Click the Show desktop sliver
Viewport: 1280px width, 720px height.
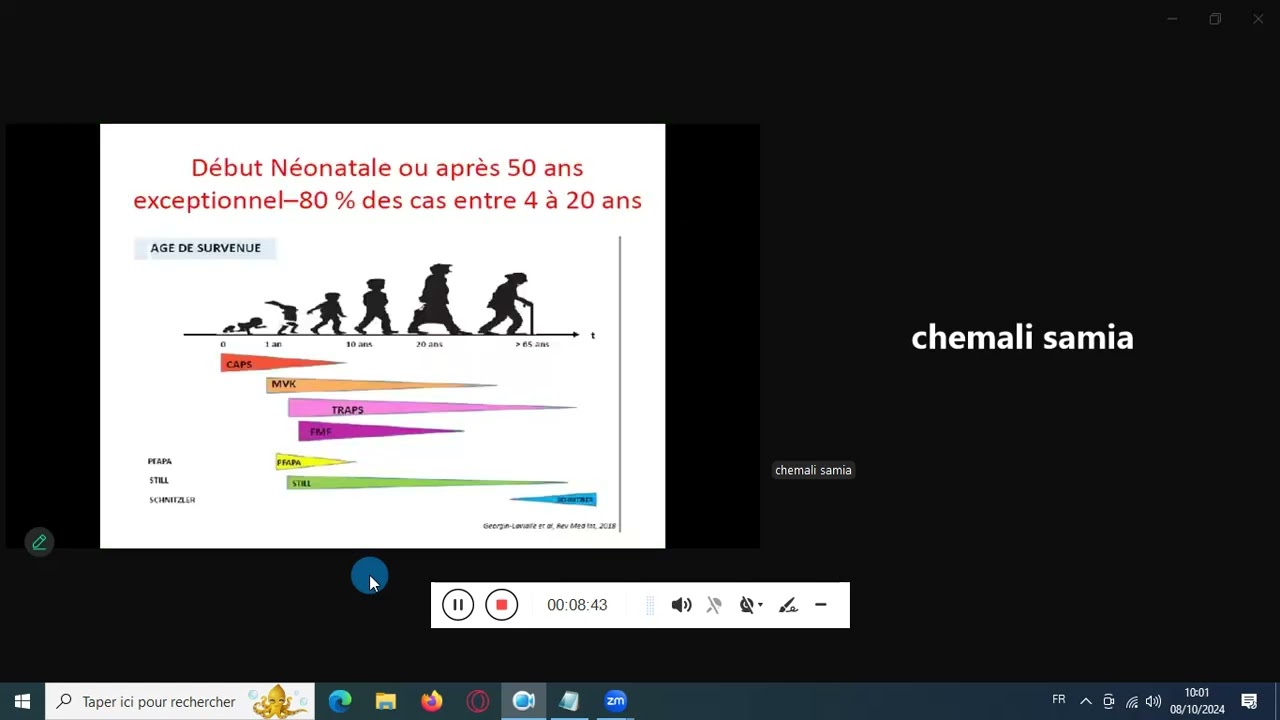1277,701
